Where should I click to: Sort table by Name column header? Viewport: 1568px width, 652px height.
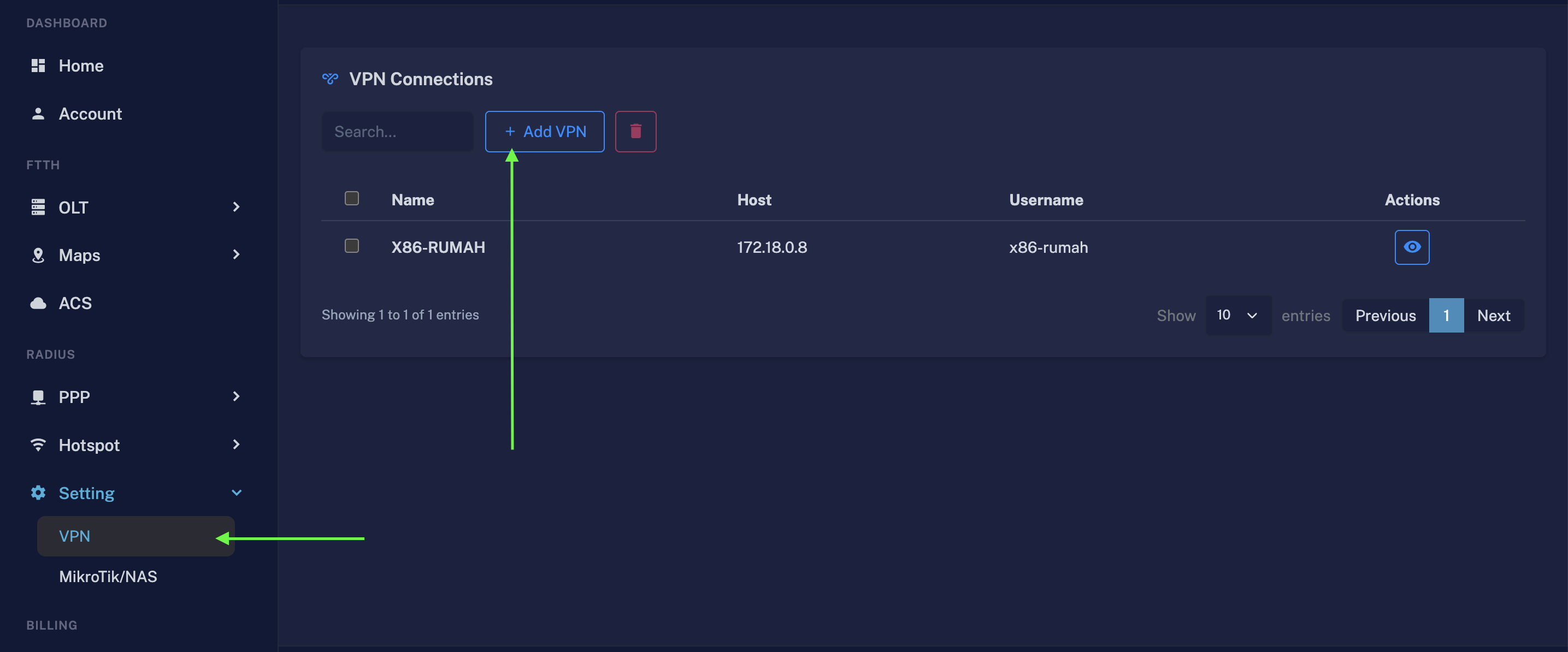pos(412,199)
